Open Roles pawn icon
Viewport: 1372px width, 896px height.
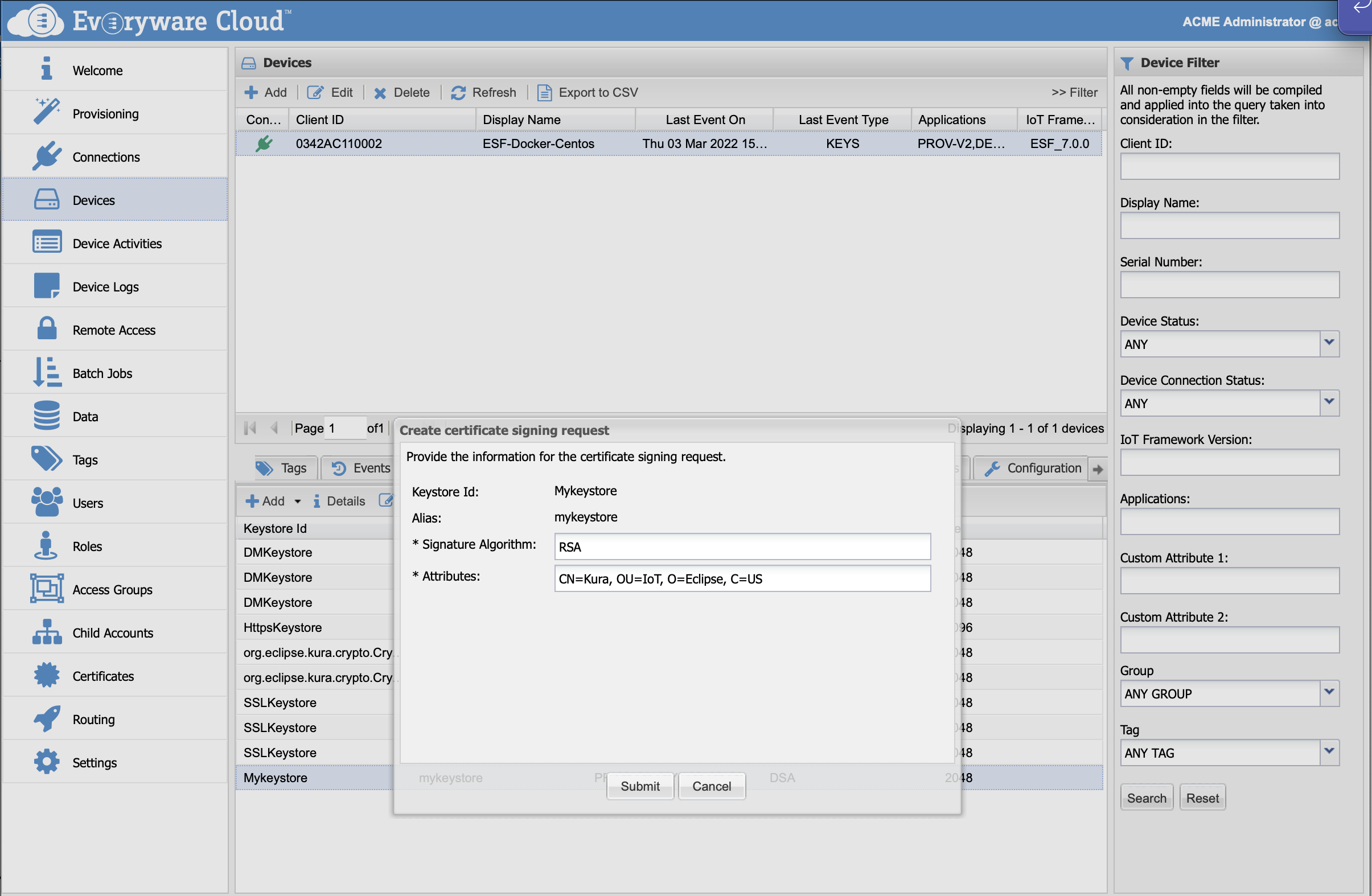coord(47,545)
